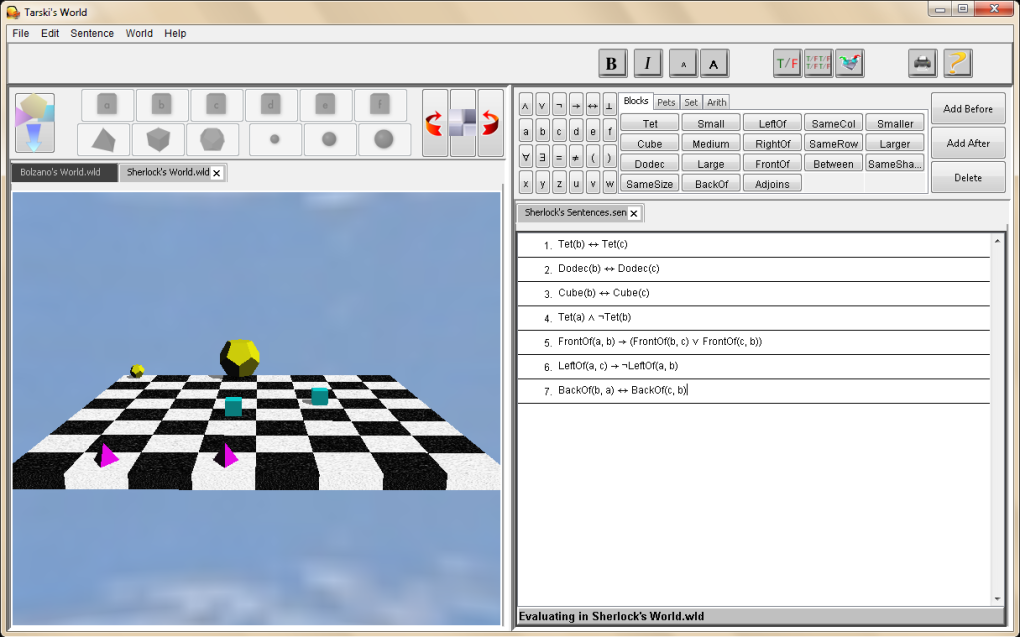The image size is (1020, 637).
Task: Select sentence 5 about FrontOf(a, b)
Action: pyautogui.click(x=754, y=342)
